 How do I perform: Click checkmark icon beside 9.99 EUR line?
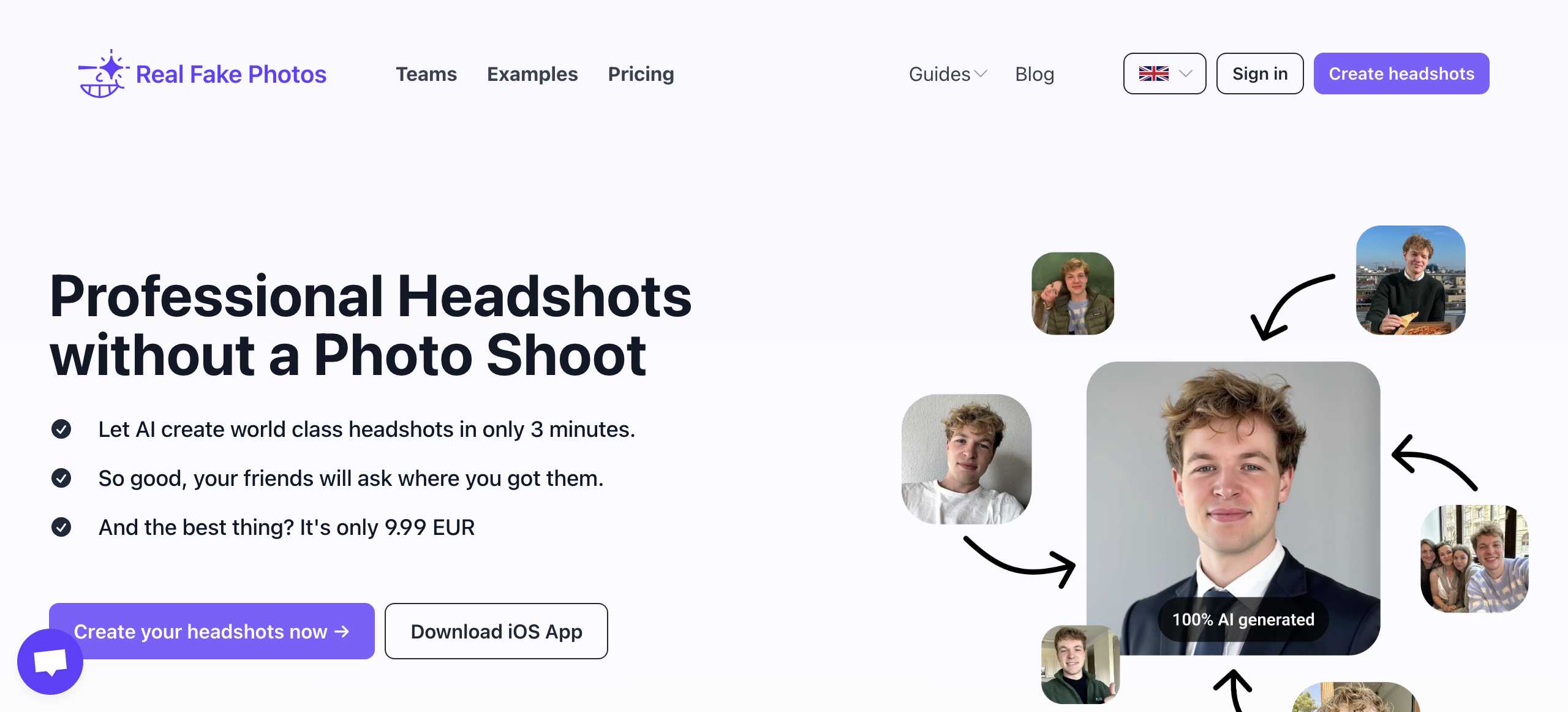coord(61,527)
